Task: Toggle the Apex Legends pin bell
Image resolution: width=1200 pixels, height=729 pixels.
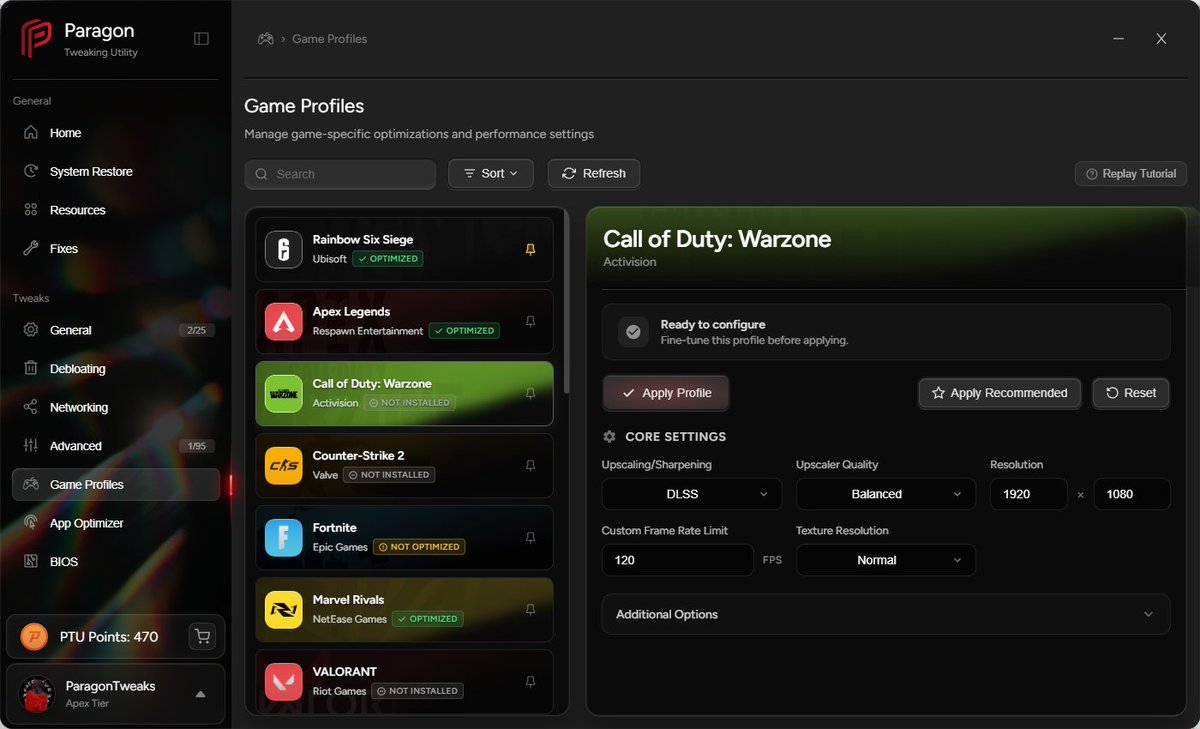Action: point(531,321)
